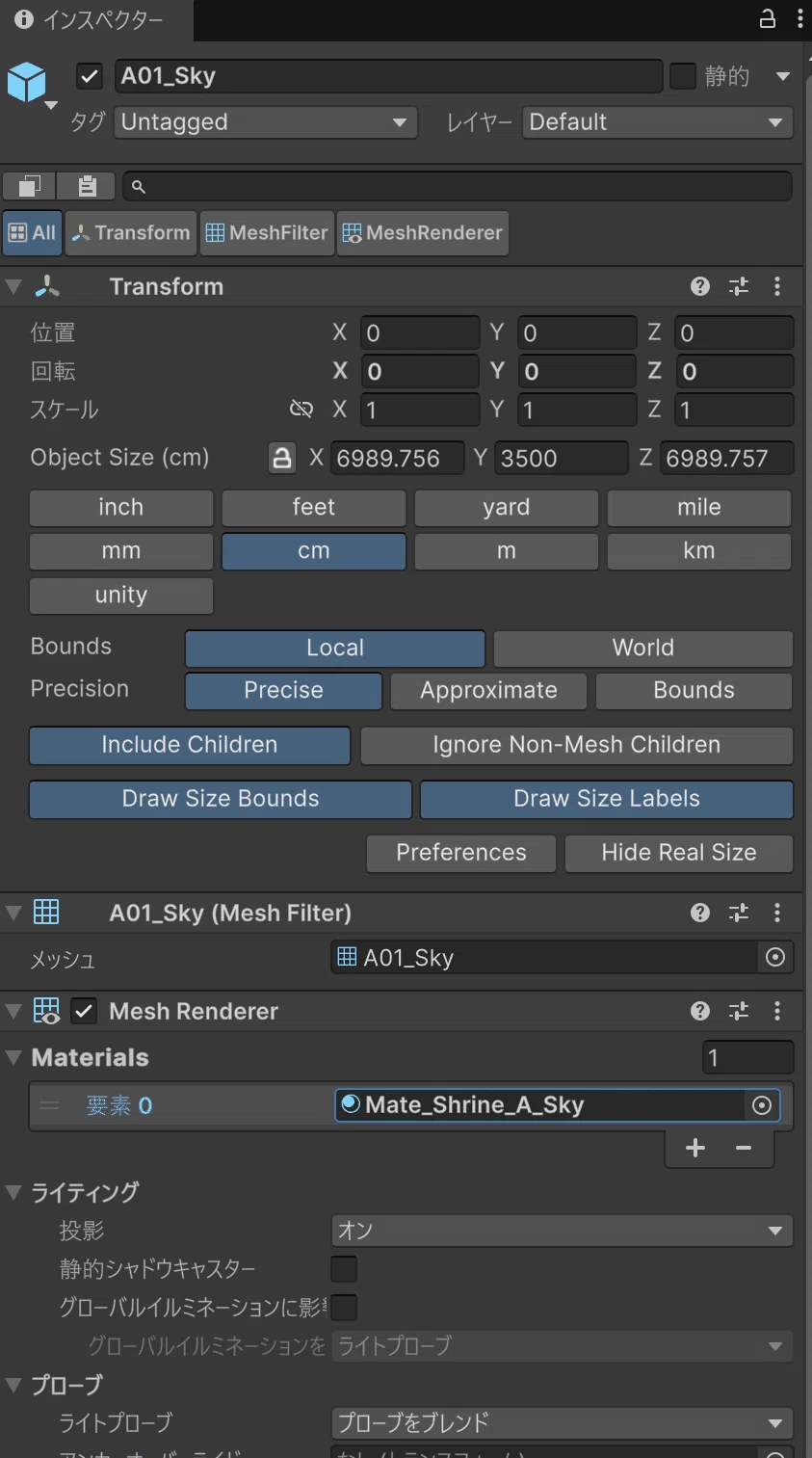This screenshot has width=812, height=1458.
Task: Select the km unit button
Action: click(x=699, y=552)
